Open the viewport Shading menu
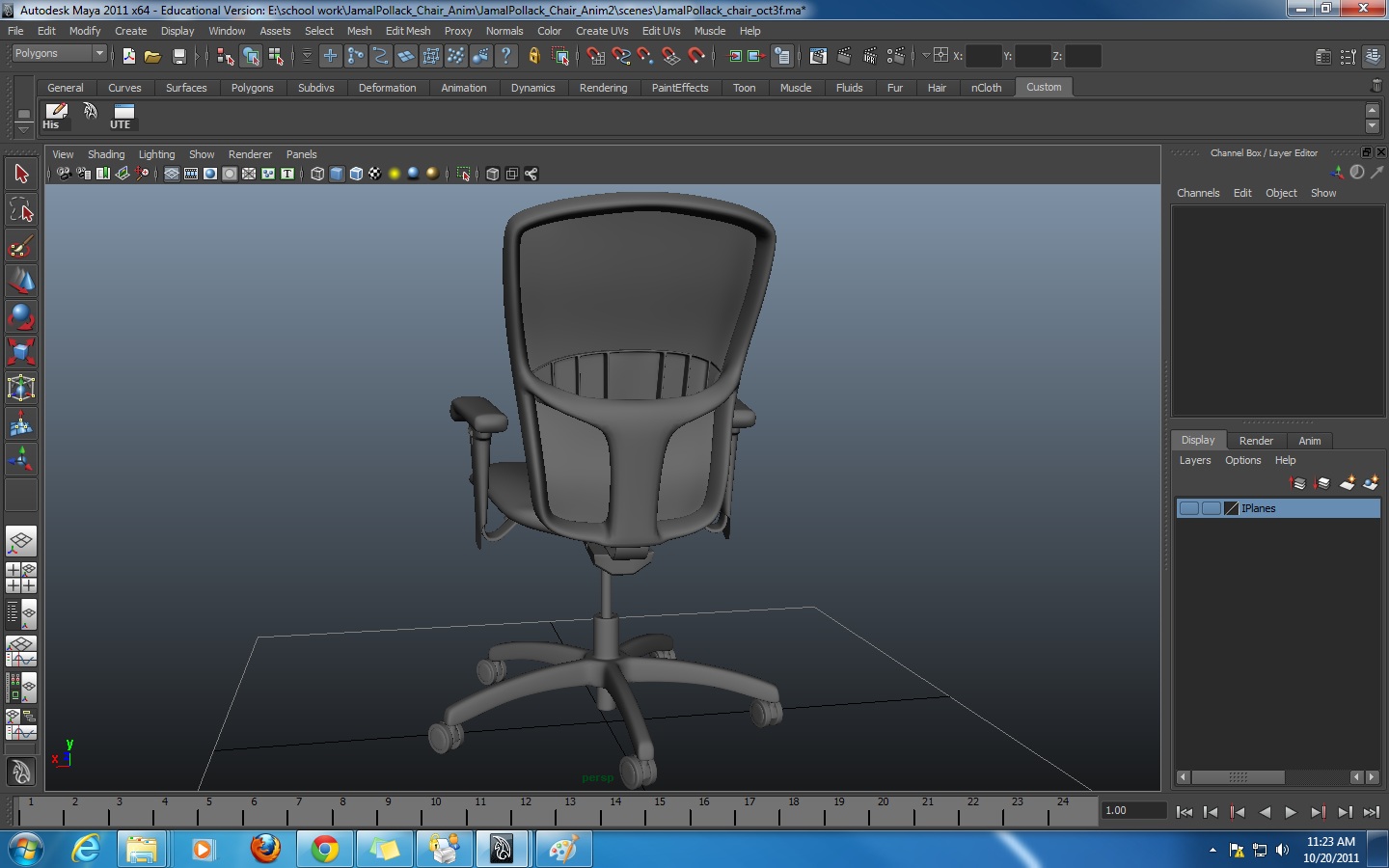The image size is (1389, 868). coord(106,154)
